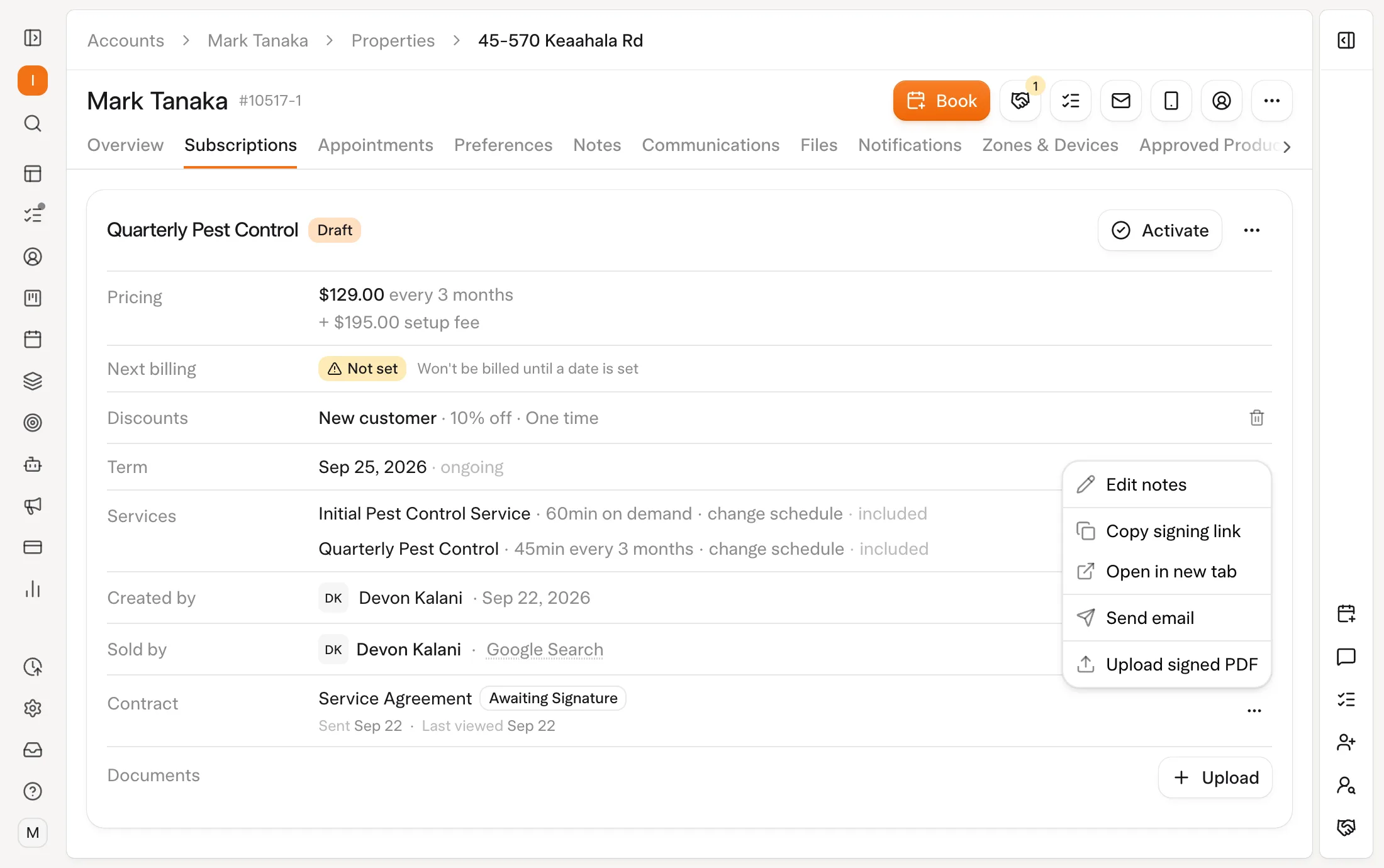1384x868 pixels.
Task: Open the tasks checklist icon in sidebar
Action: pos(33,215)
